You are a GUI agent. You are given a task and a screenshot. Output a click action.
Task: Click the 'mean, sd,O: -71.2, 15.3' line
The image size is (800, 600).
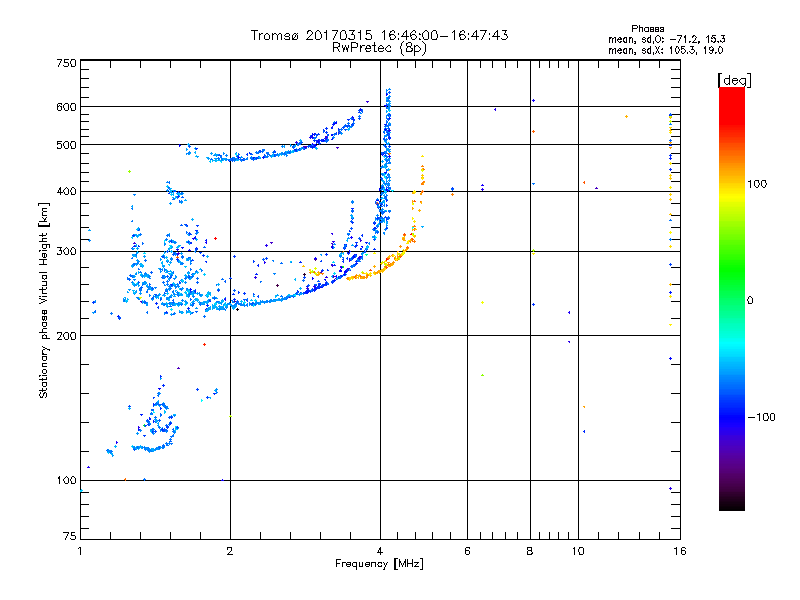pos(666,39)
